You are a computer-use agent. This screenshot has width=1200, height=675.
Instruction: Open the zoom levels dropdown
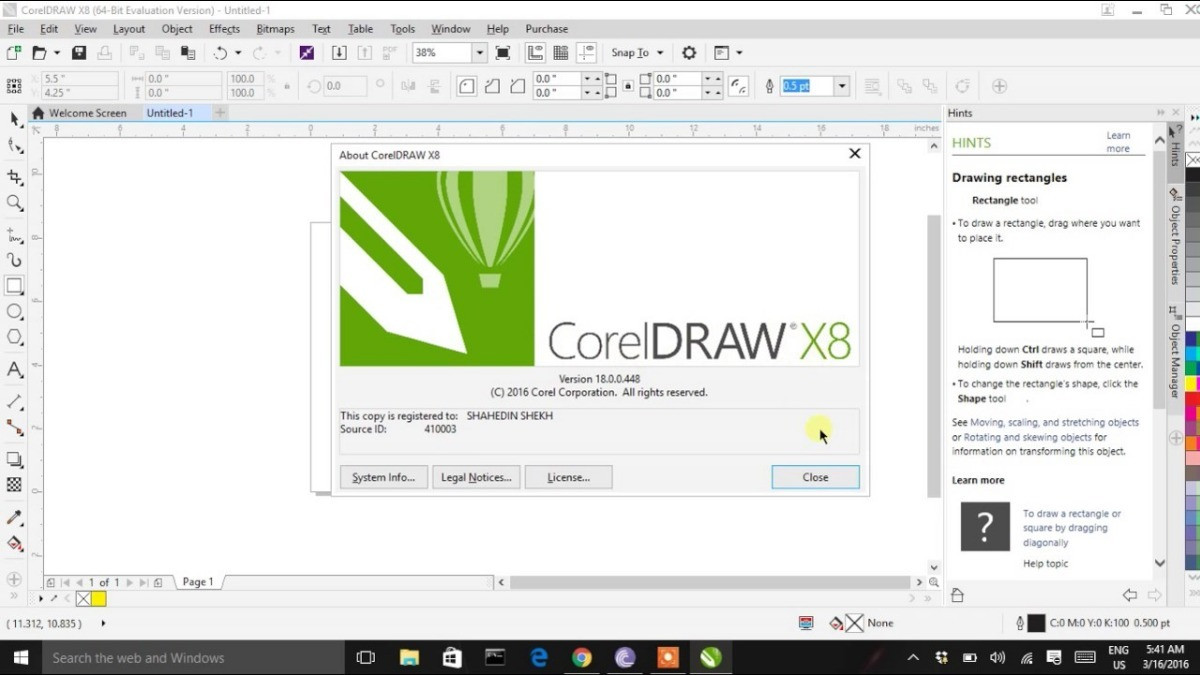click(x=479, y=52)
